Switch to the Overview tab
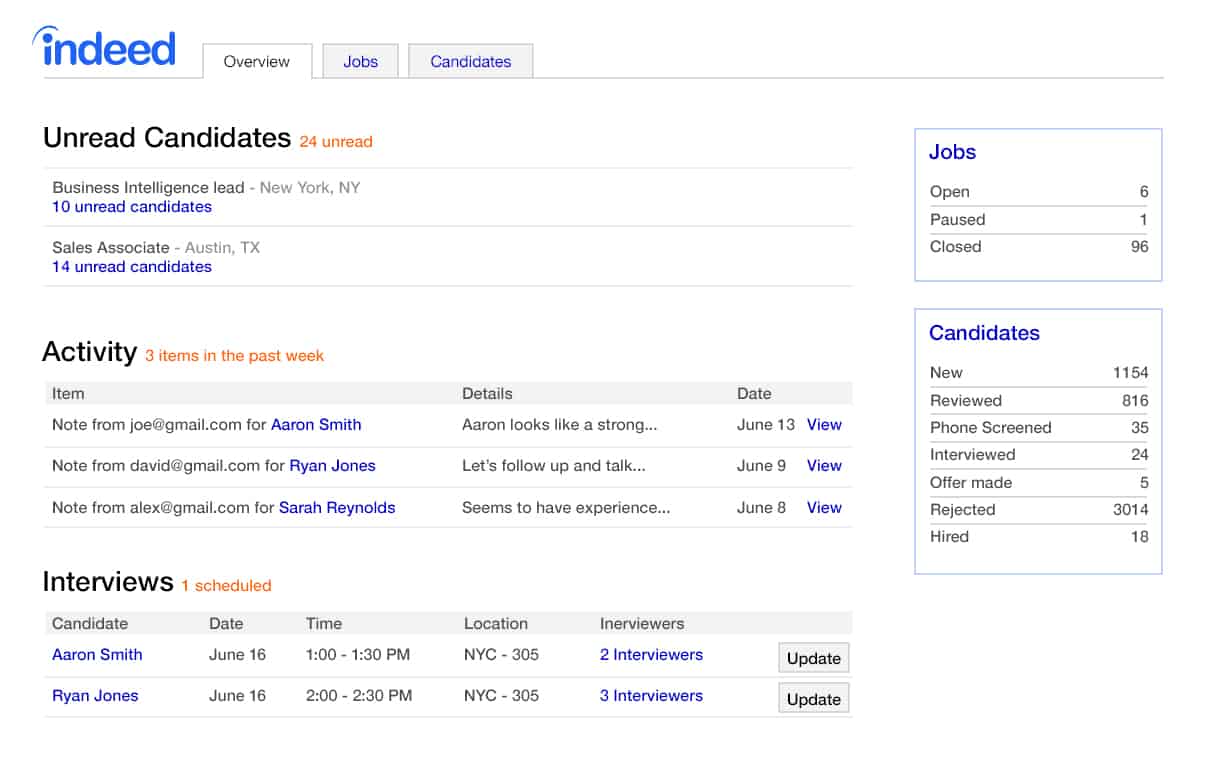Viewport: 1208px width, 768px height. (257, 61)
